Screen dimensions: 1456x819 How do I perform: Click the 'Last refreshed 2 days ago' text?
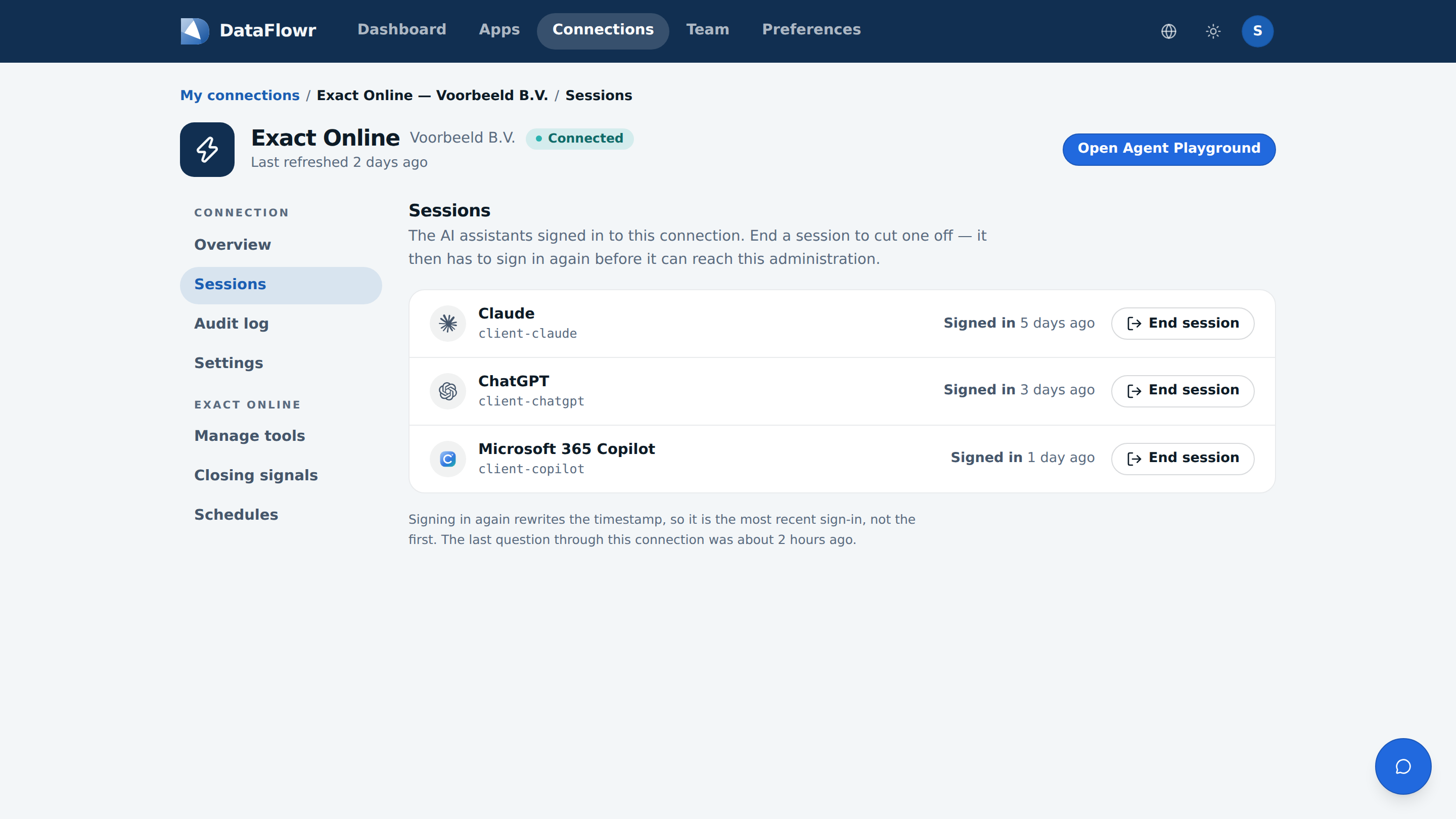tap(339, 163)
